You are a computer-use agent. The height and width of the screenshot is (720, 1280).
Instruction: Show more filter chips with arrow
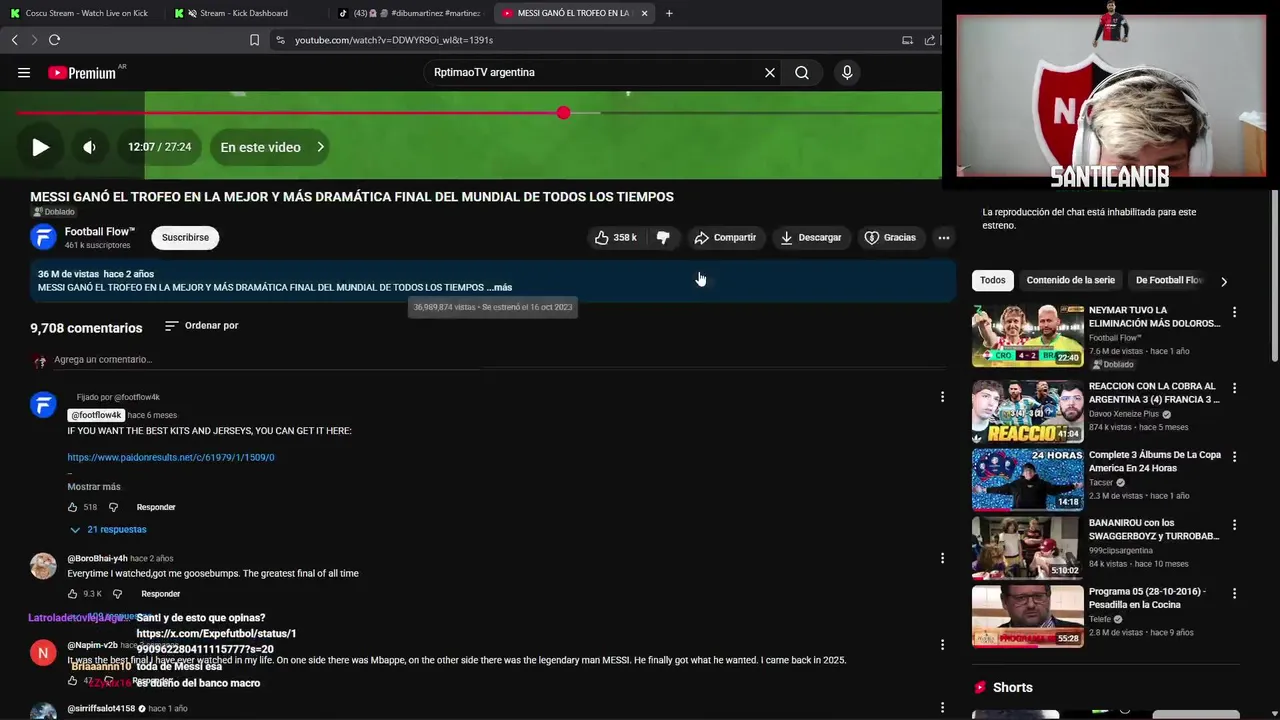click(x=1224, y=281)
